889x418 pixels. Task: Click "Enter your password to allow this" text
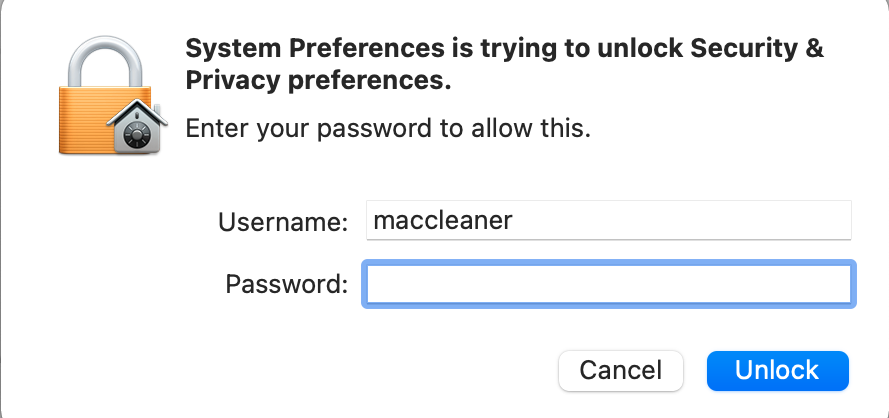coord(389,129)
